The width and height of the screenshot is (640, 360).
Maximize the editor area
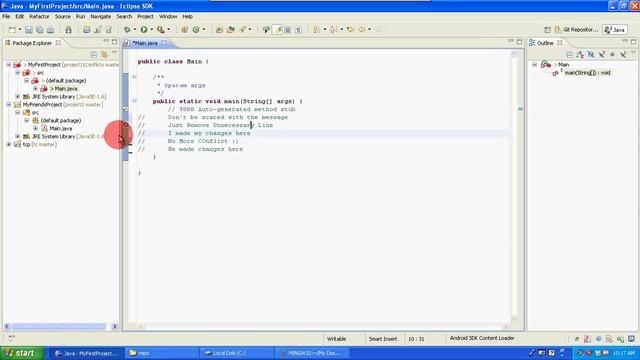(x=519, y=42)
